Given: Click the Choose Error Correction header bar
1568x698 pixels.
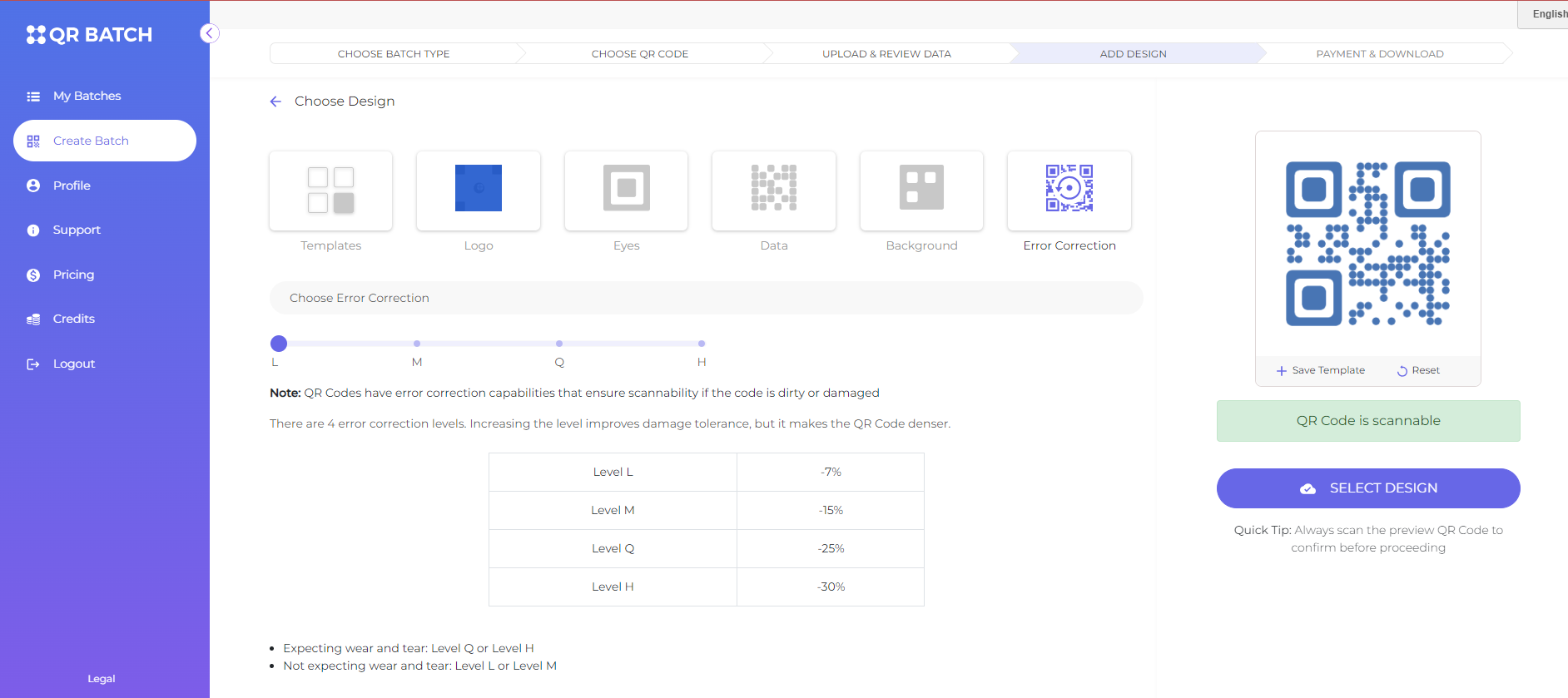Looking at the screenshot, I should (x=706, y=298).
